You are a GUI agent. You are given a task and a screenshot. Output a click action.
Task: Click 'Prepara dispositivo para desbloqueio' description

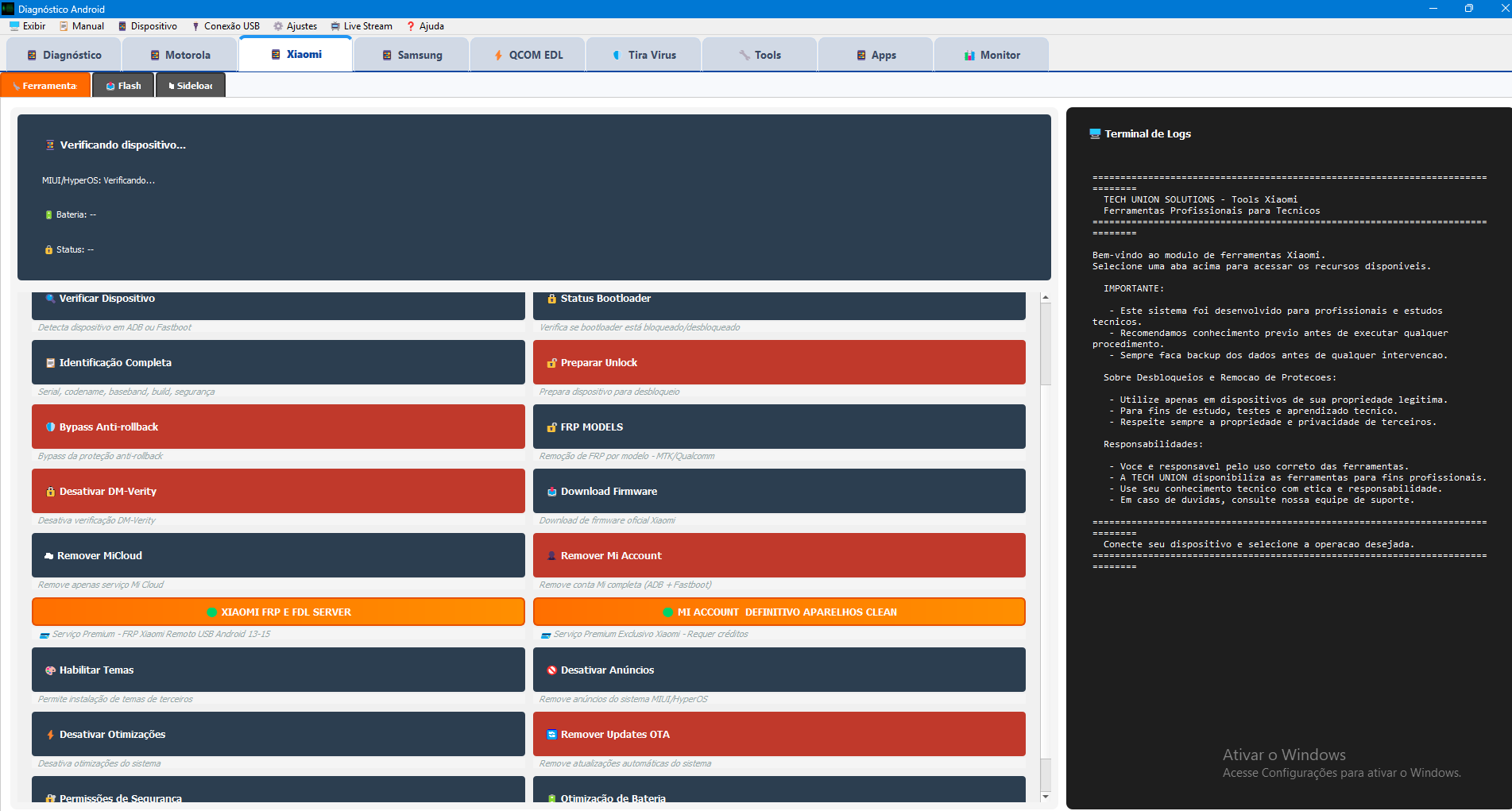pyautogui.click(x=609, y=392)
